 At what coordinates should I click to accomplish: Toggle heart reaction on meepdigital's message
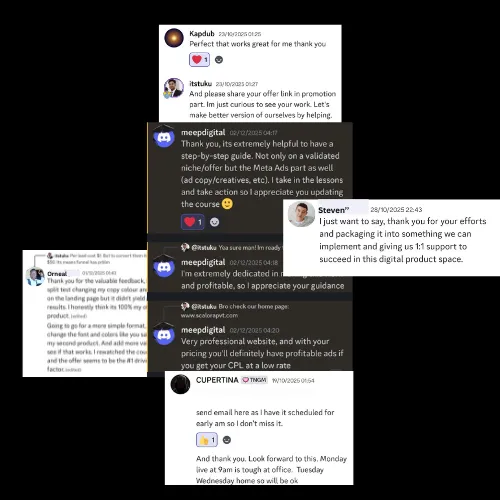click(x=193, y=222)
